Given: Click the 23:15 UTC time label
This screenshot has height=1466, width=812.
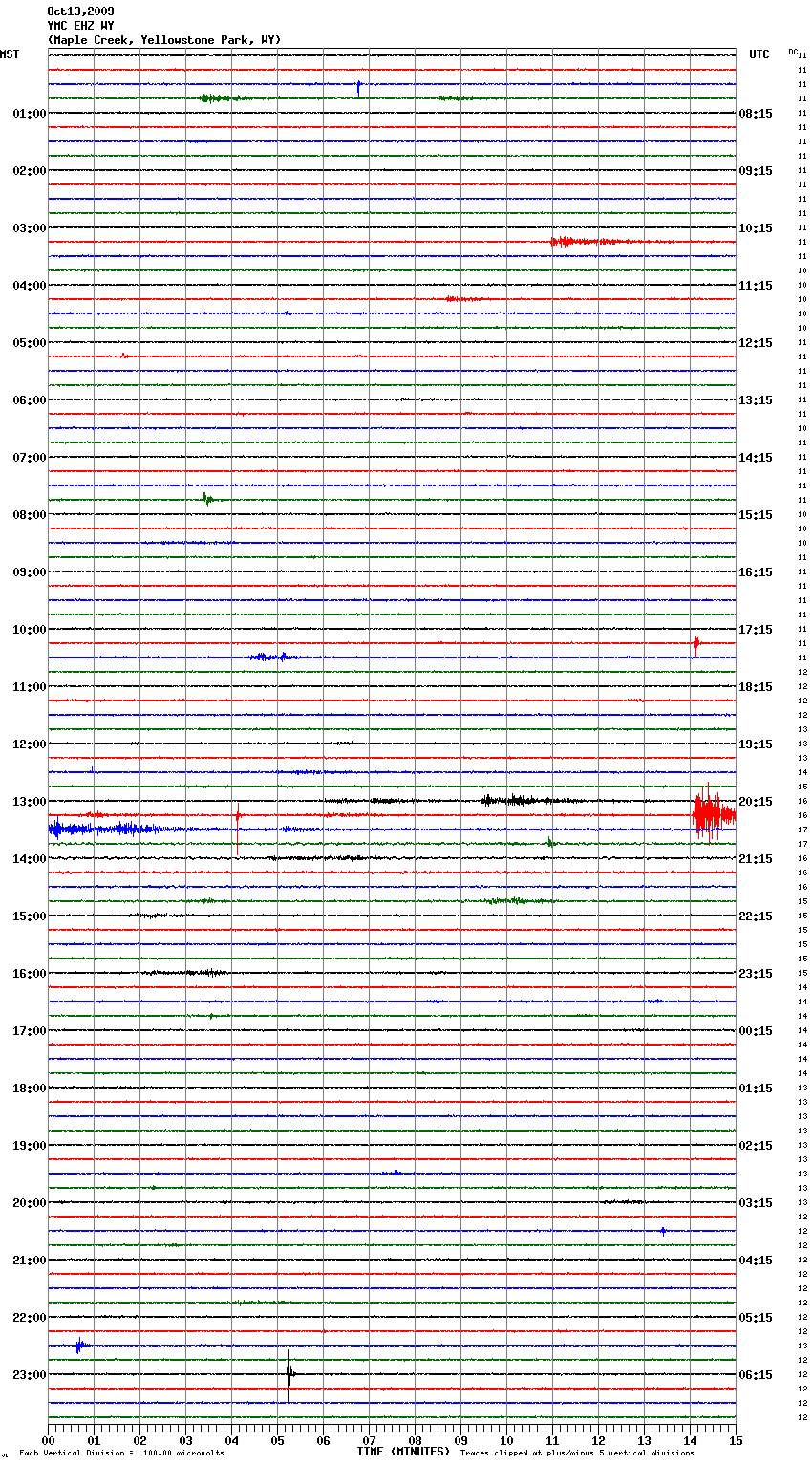Looking at the screenshot, I should tap(756, 974).
